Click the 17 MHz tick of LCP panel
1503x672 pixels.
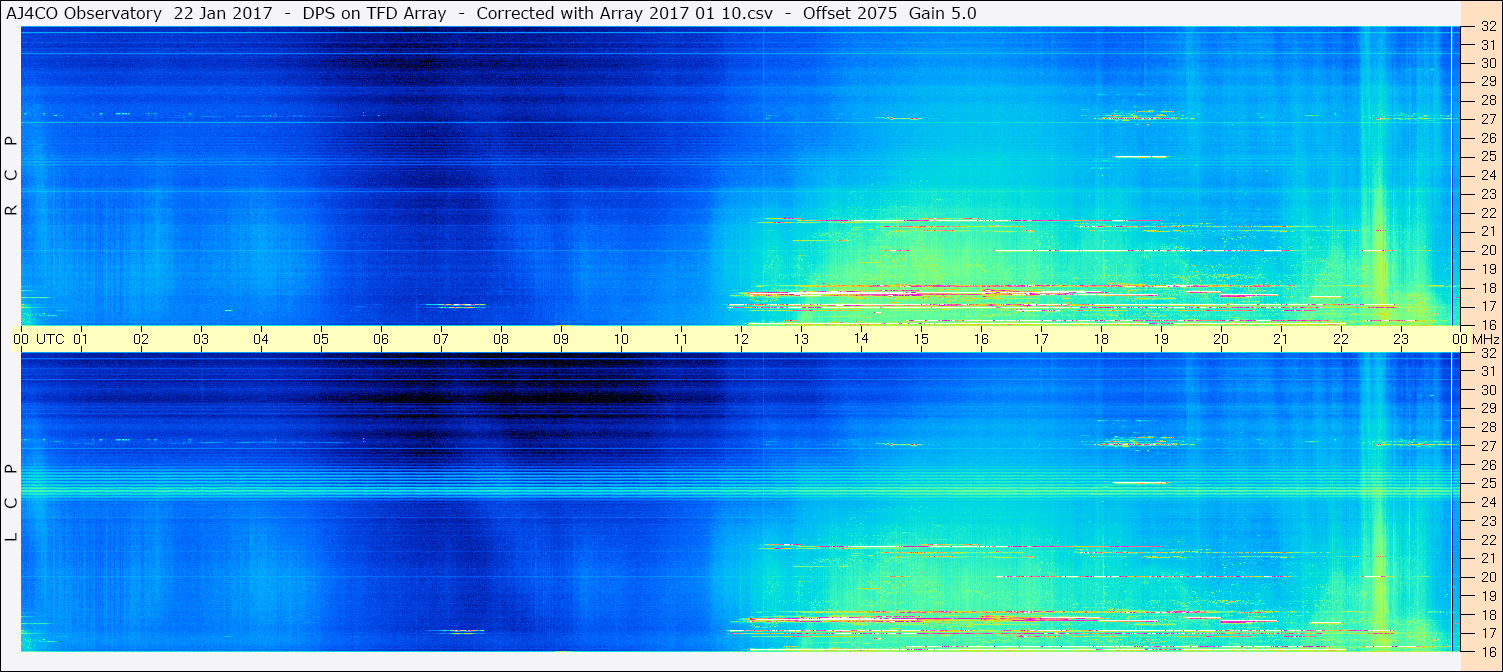(x=1487, y=632)
